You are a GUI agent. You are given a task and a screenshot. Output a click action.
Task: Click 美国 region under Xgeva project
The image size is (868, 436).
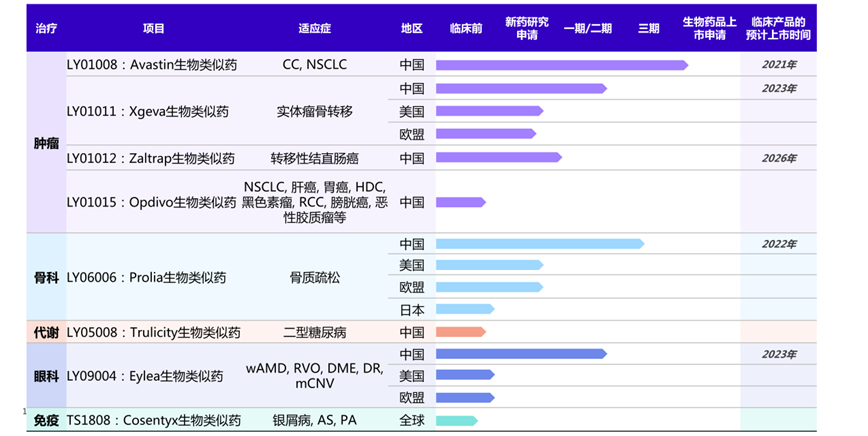(412, 112)
